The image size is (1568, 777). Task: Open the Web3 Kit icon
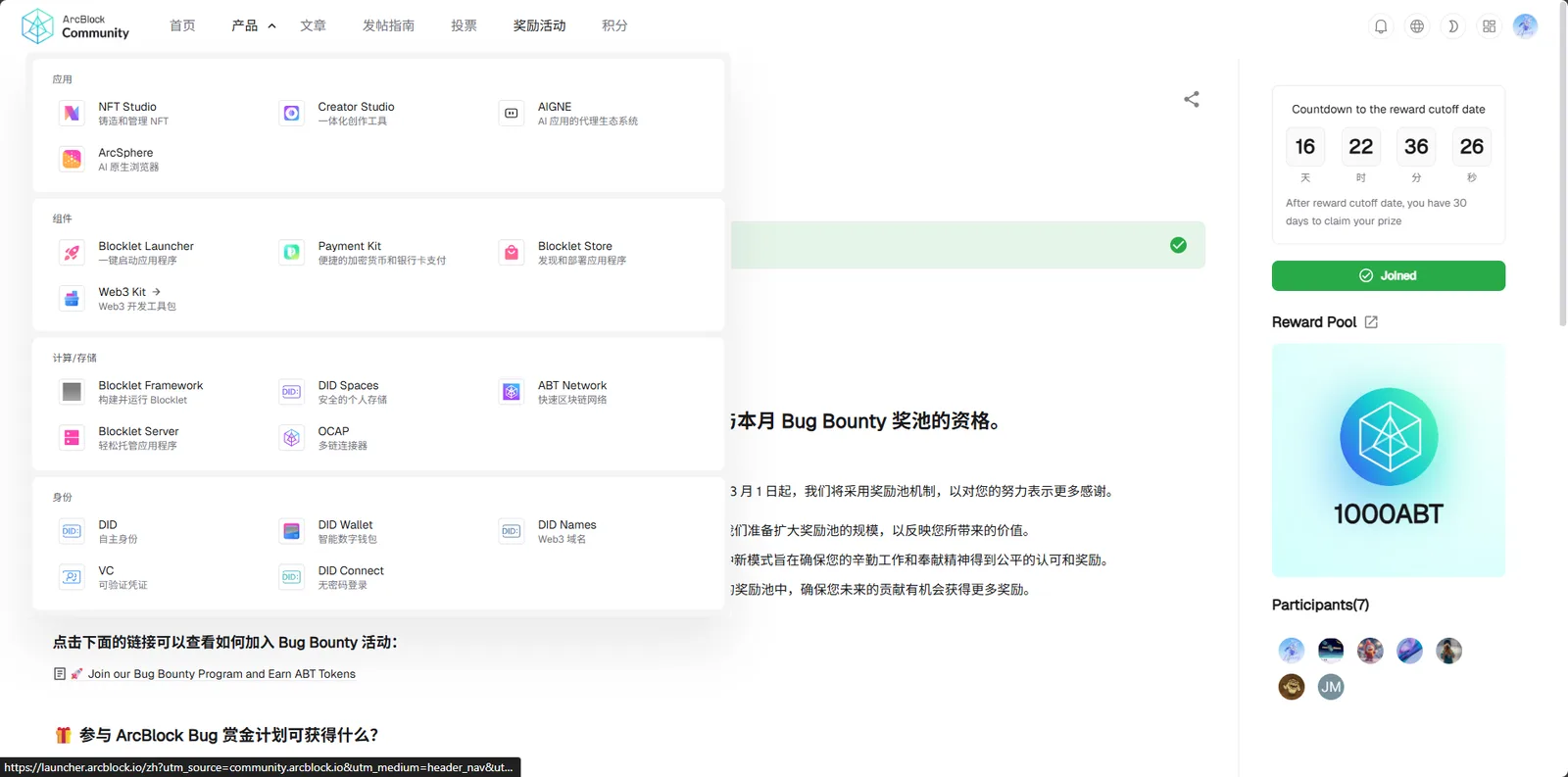click(x=72, y=299)
